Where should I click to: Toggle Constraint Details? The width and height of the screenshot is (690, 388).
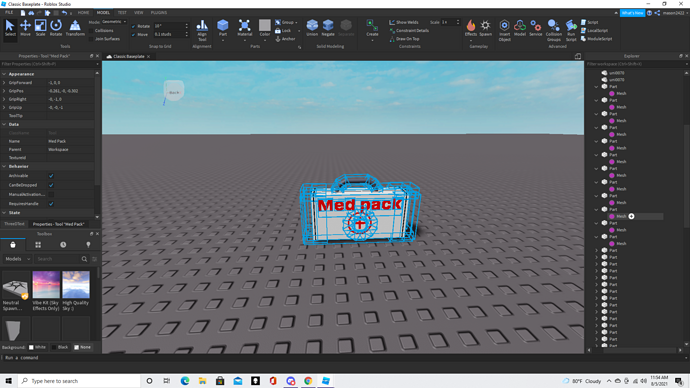tap(409, 30)
